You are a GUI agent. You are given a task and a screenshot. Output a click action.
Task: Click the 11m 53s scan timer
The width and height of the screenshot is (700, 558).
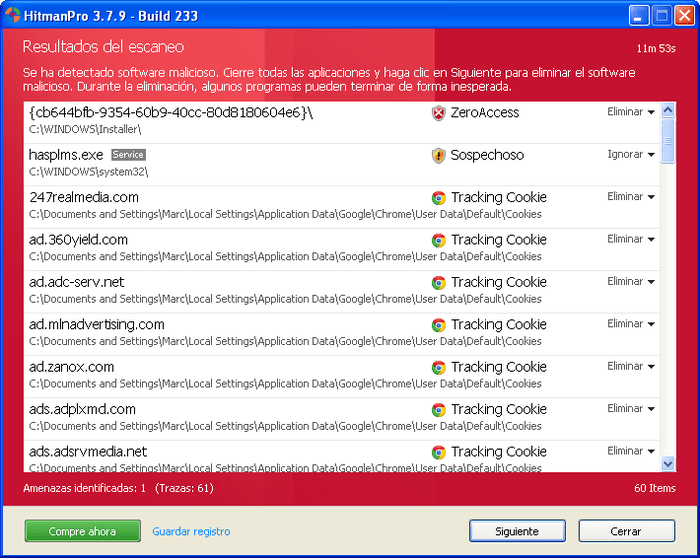pos(656,48)
